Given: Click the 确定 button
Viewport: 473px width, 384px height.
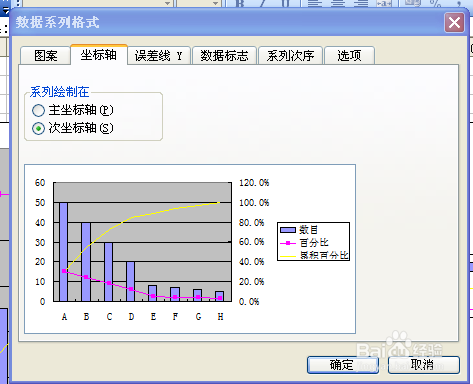Looking at the screenshot, I should coord(343,365).
